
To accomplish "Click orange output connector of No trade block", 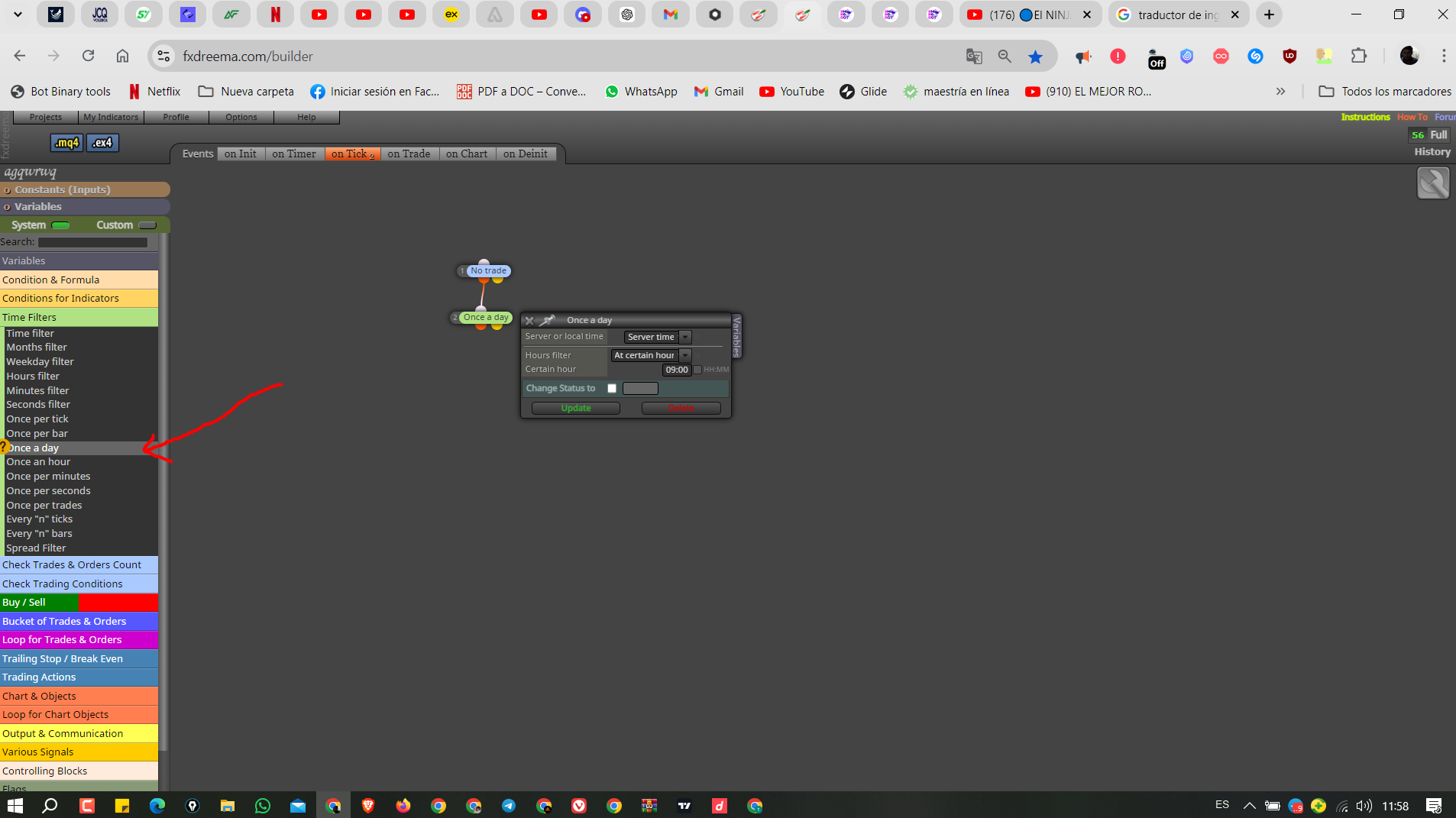I will 484,280.
